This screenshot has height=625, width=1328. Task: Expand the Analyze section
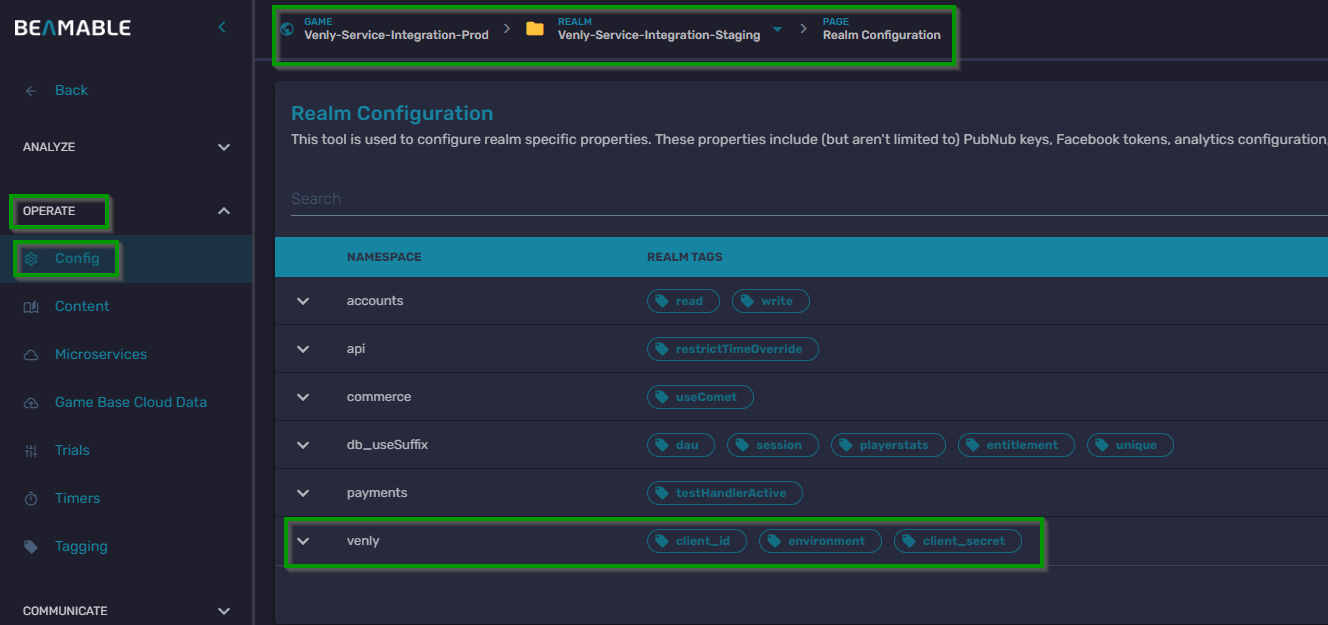tap(224, 147)
